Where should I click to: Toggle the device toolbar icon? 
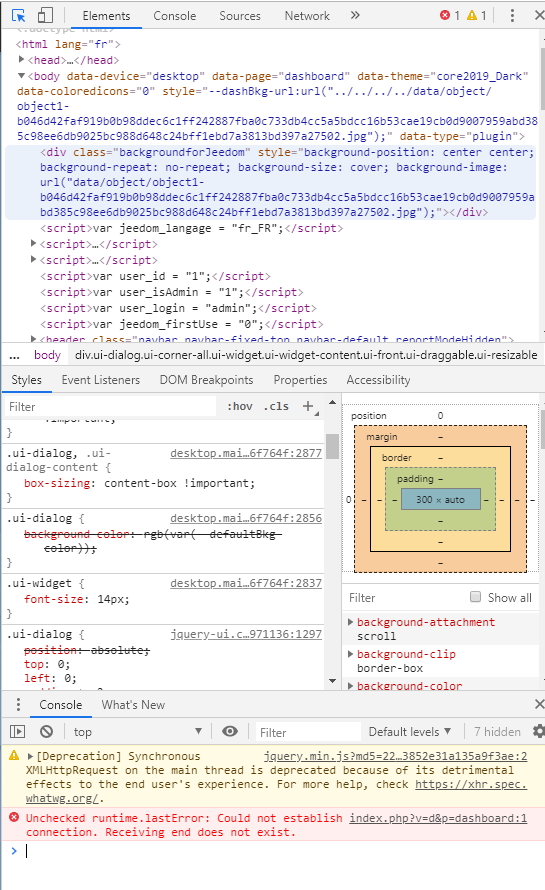click(45, 15)
